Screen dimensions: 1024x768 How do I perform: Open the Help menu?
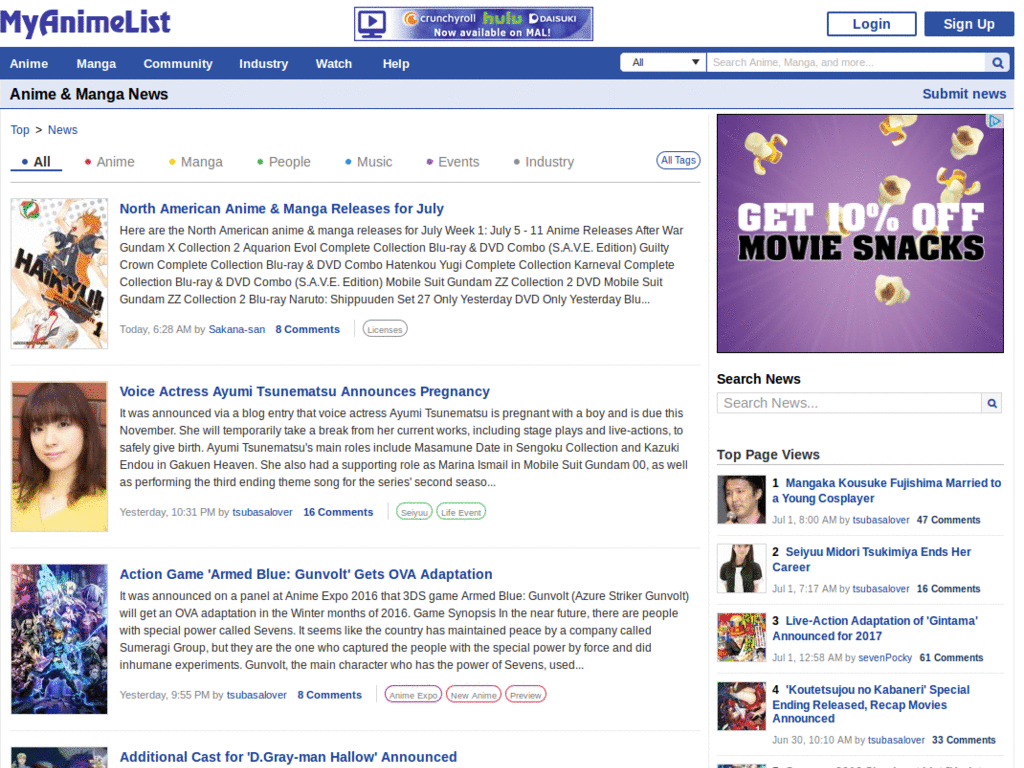[396, 64]
